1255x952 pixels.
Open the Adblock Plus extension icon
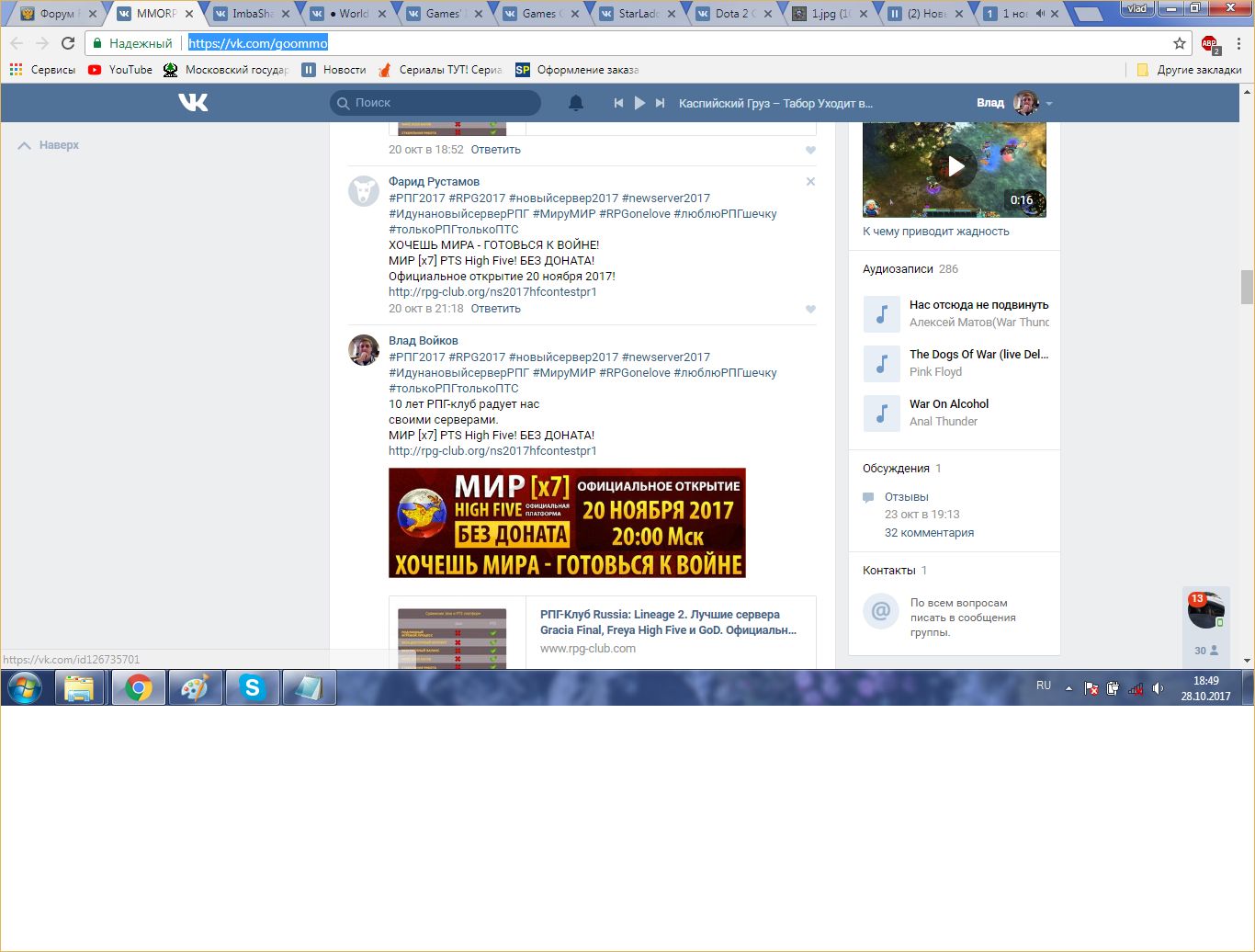tap(1210, 43)
